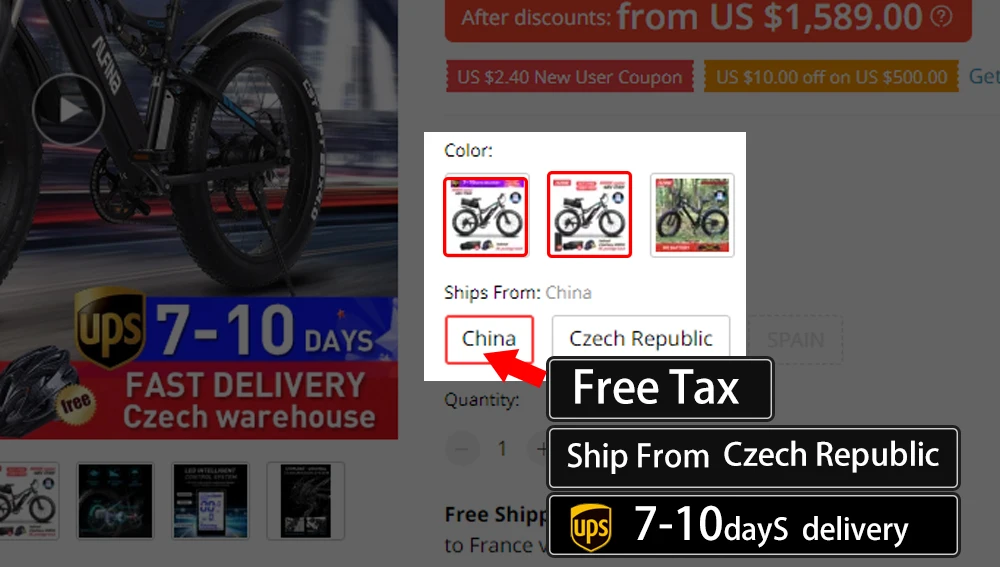Select the first bike color option

[x=486, y=217]
